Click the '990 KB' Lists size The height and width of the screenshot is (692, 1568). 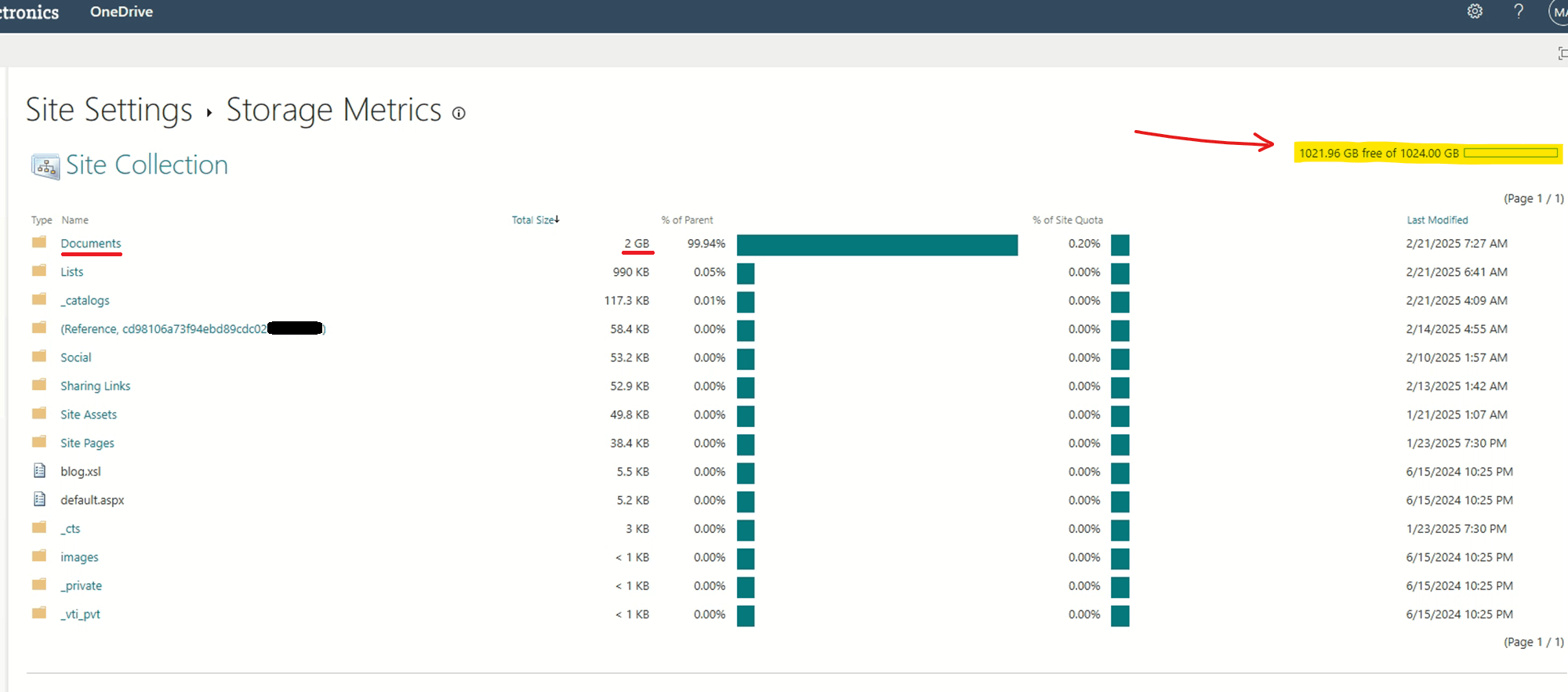click(631, 272)
